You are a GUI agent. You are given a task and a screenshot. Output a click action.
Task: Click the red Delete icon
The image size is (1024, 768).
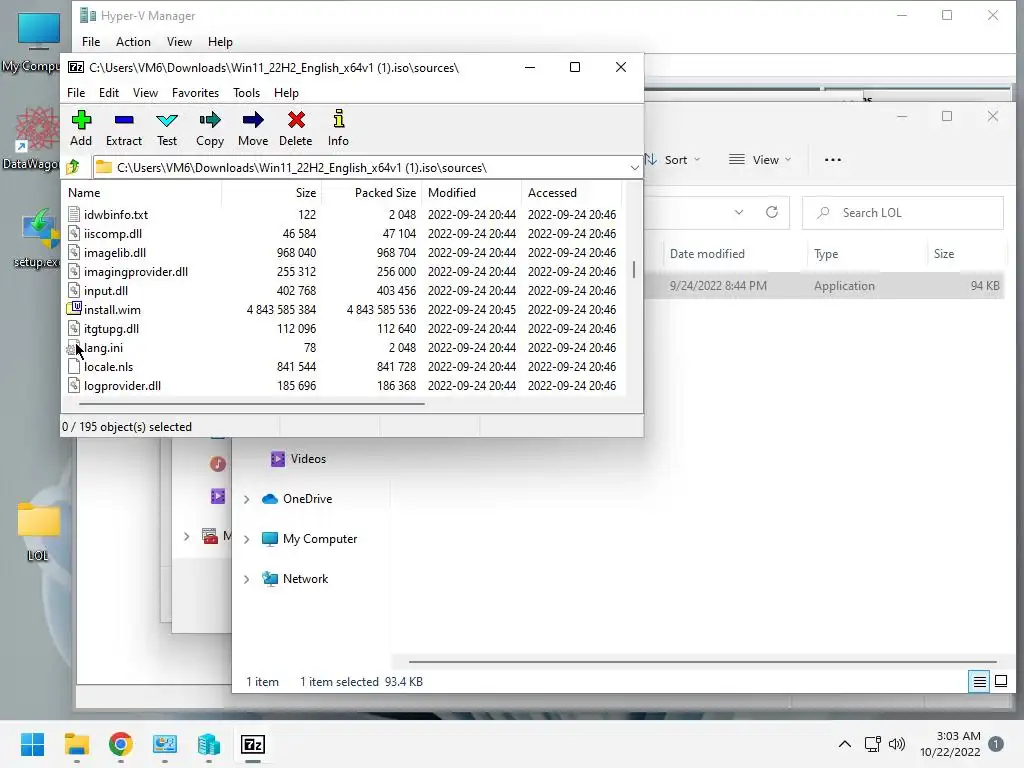[x=296, y=128]
